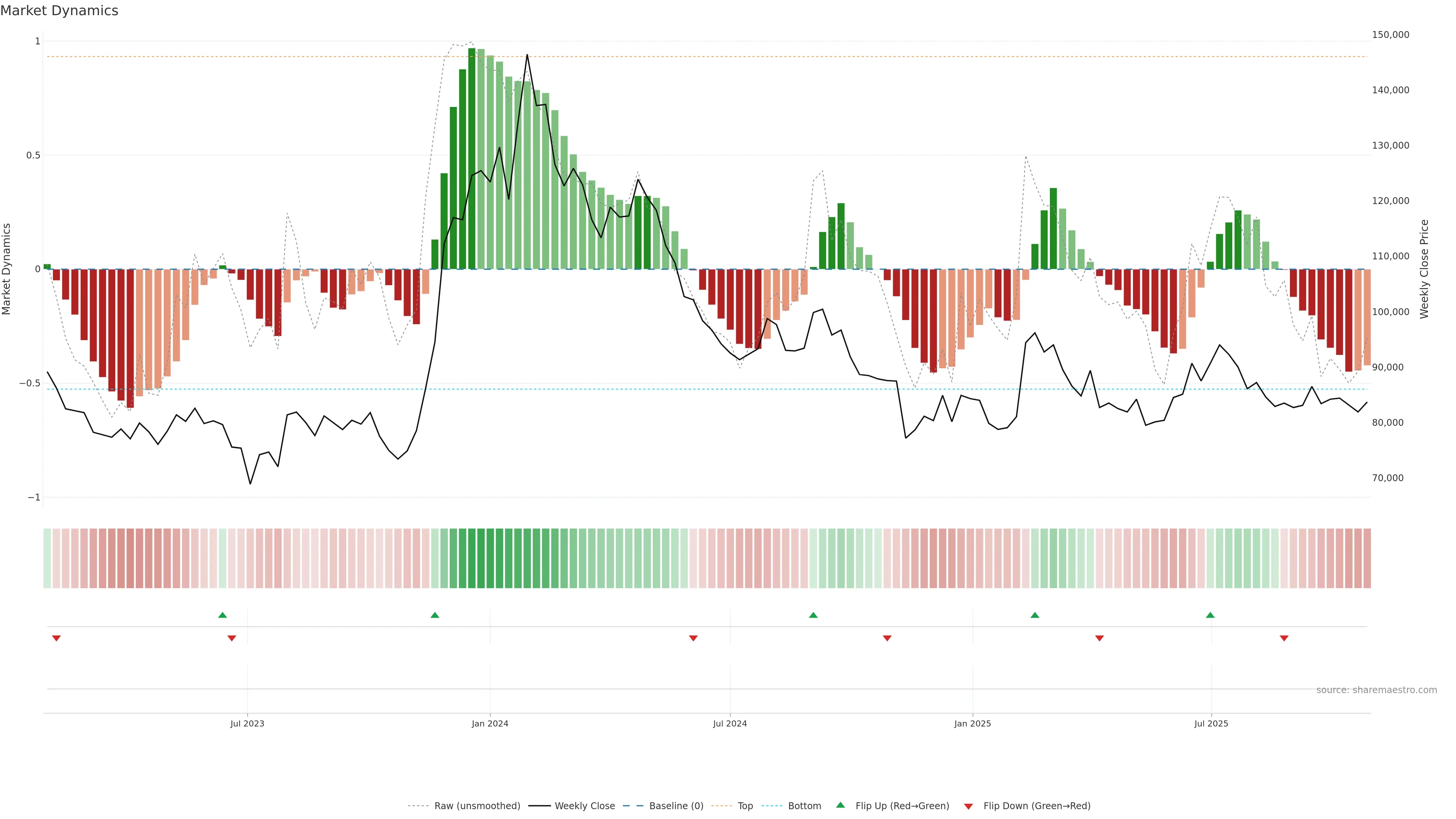Click the Flip Up marker just before Jan 2024
The height and width of the screenshot is (819, 1456).
435,615
